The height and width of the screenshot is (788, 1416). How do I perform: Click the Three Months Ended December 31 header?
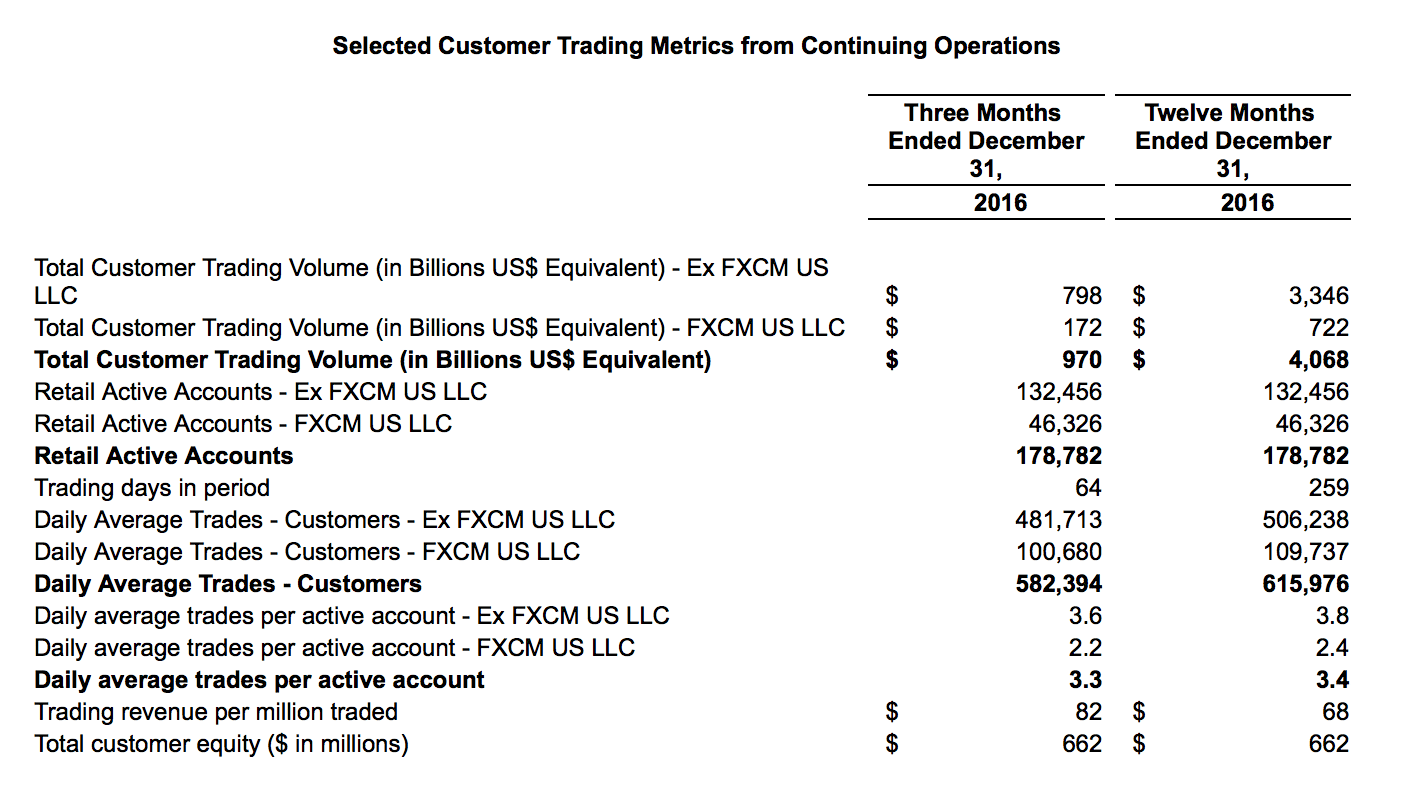click(x=985, y=141)
